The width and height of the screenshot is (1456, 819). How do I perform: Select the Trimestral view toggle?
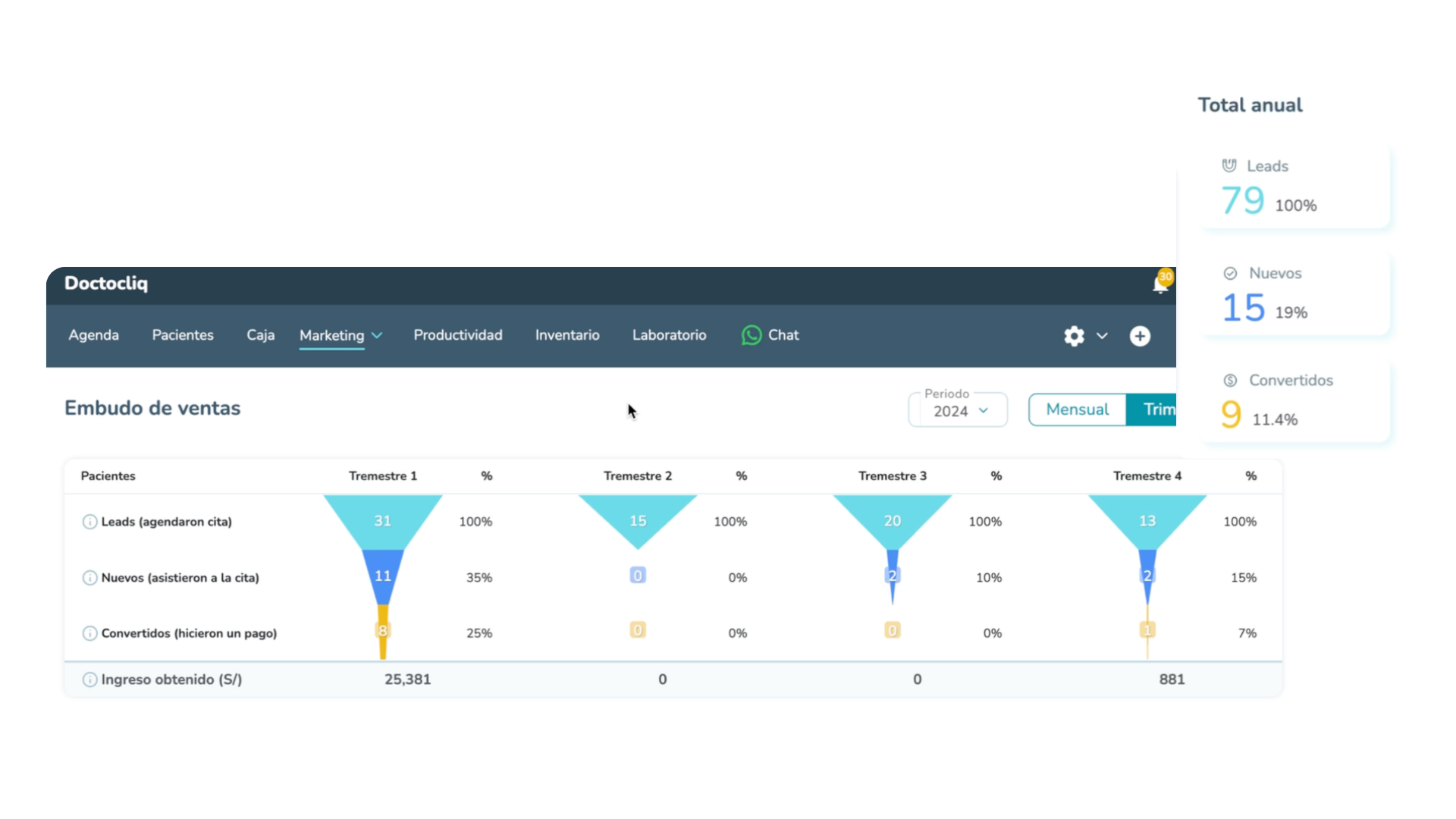point(1153,409)
